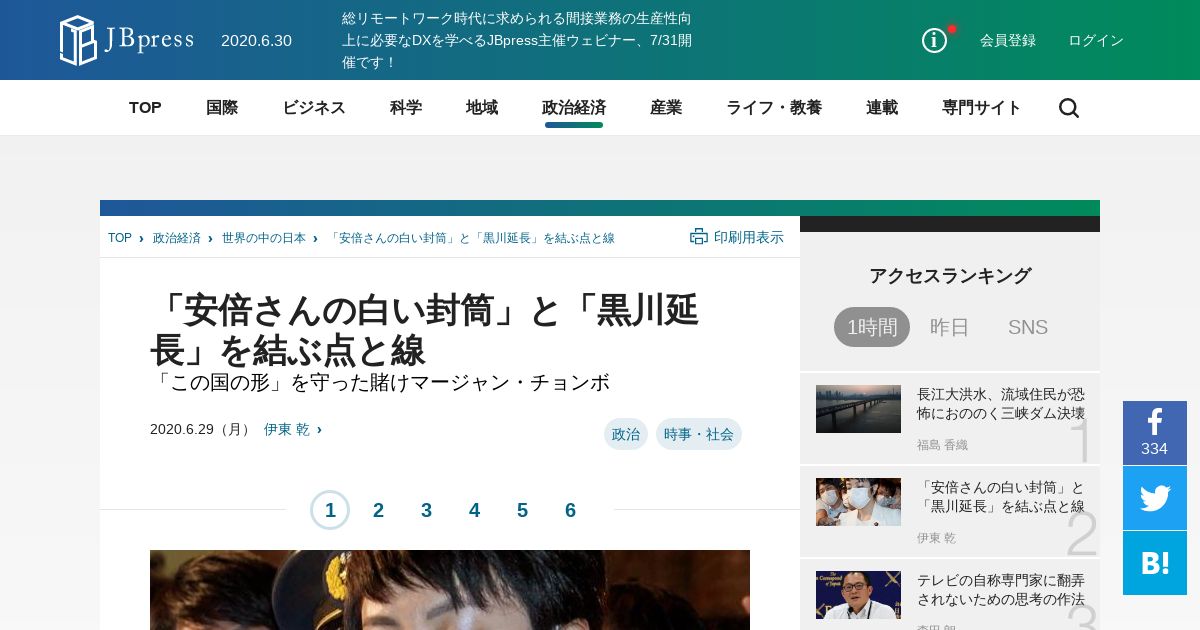Viewport: 1200px width, 630px height.
Task: Open the information notification icon
Action: coord(934,40)
